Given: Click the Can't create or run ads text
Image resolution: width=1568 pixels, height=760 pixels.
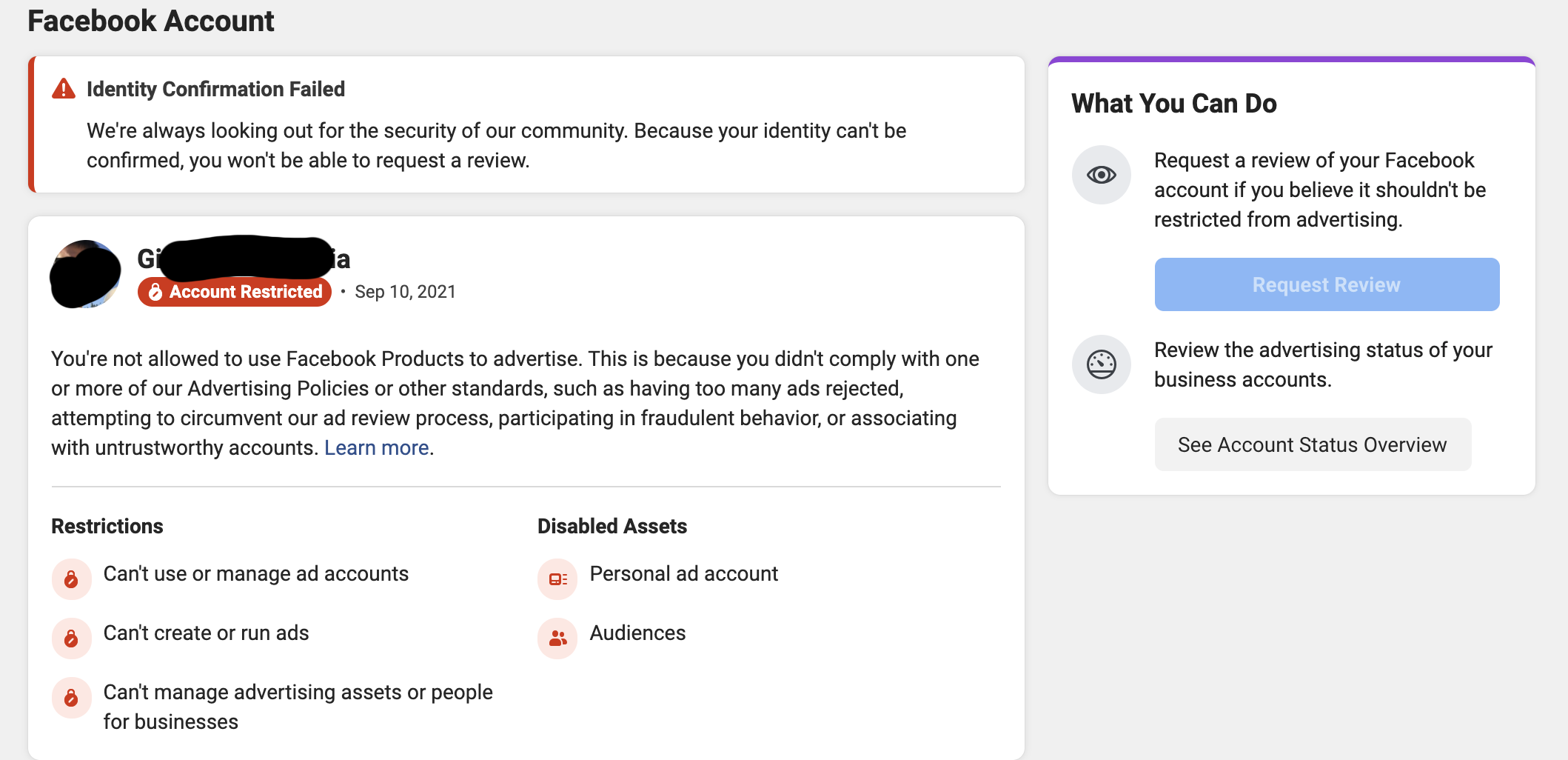Looking at the screenshot, I should coord(207,633).
